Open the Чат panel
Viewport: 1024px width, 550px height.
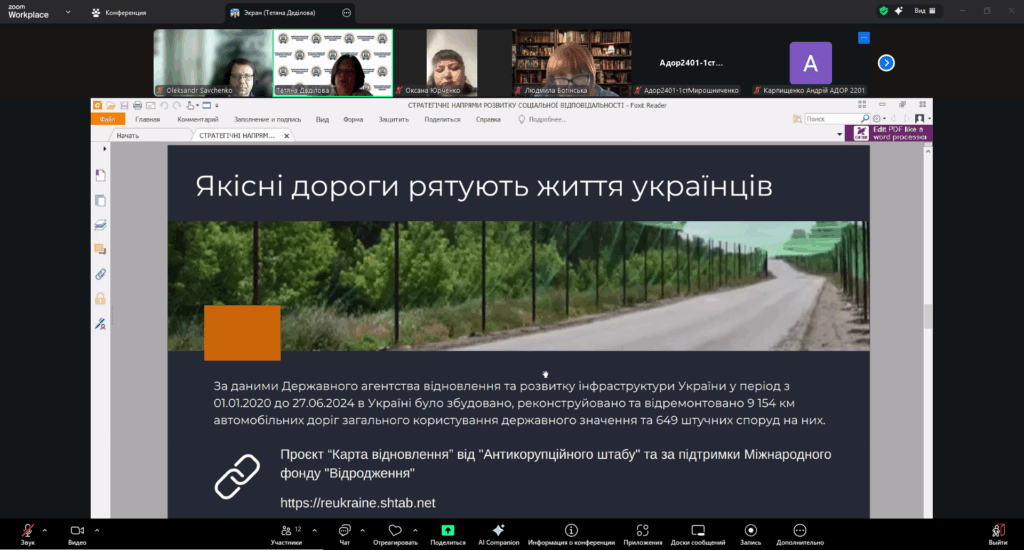click(344, 531)
